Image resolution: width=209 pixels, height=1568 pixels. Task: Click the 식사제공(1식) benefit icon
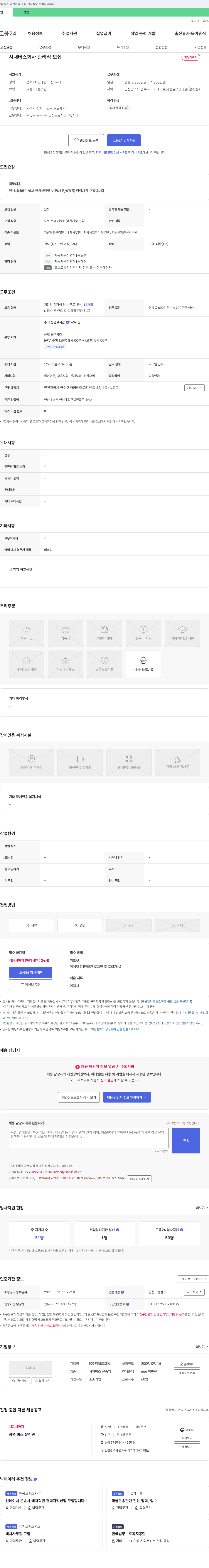[143, 664]
